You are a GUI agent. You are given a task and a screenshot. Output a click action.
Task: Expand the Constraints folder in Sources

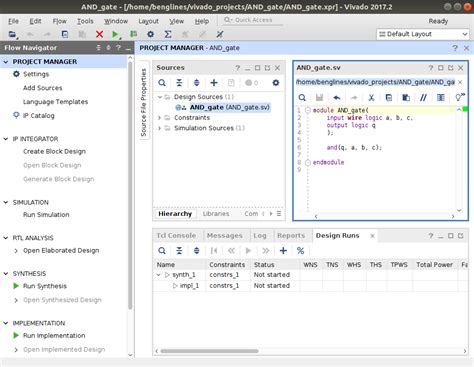(x=159, y=118)
